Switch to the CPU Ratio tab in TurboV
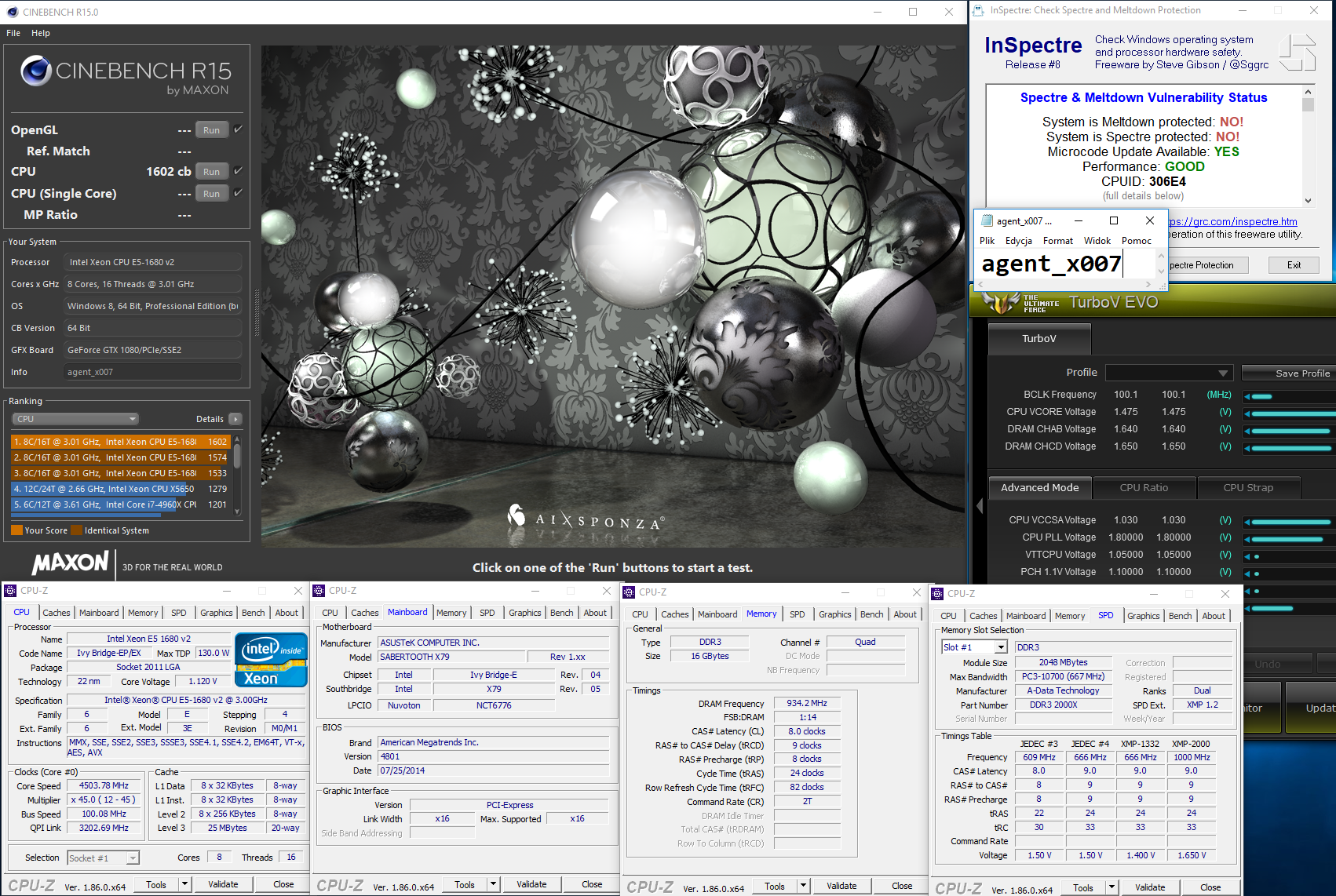This screenshot has width=1336, height=896. [1144, 488]
